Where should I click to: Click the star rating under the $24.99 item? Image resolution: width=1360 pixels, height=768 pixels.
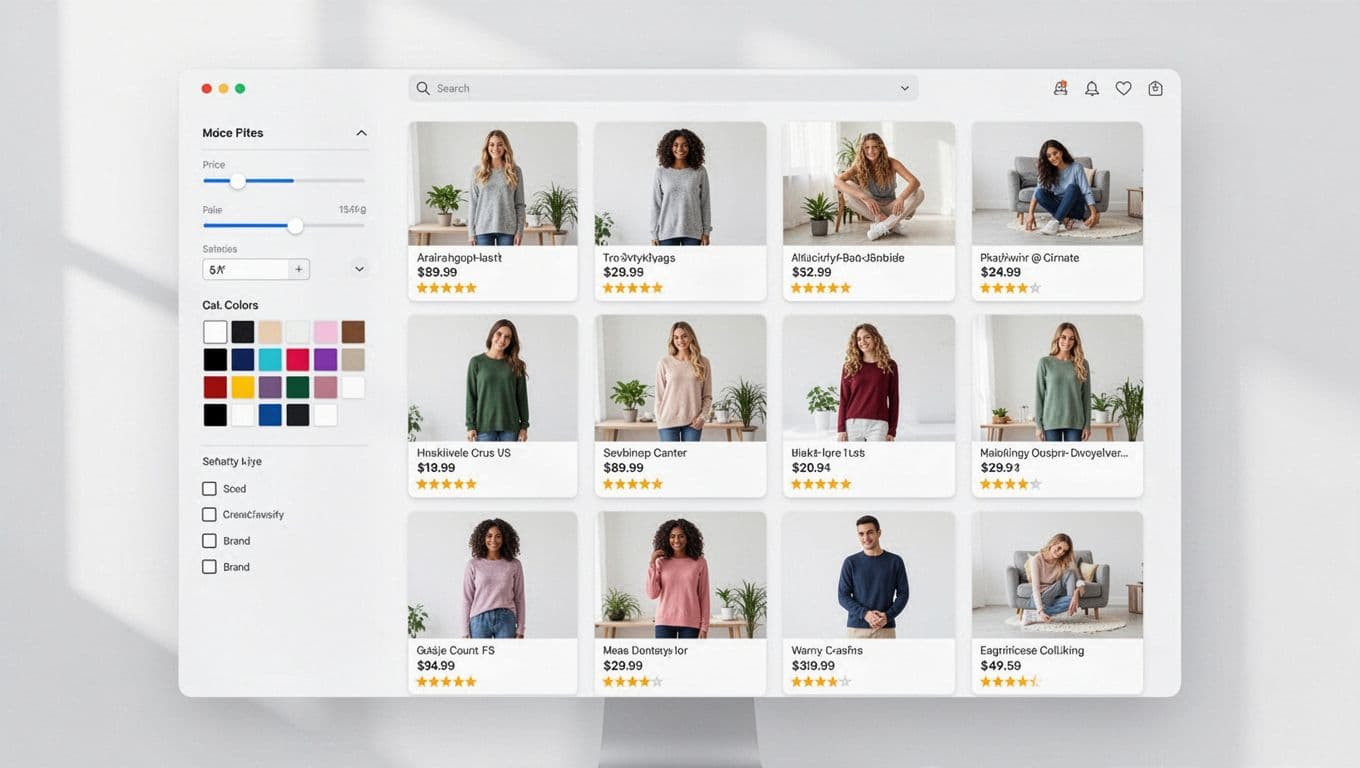(1010, 288)
